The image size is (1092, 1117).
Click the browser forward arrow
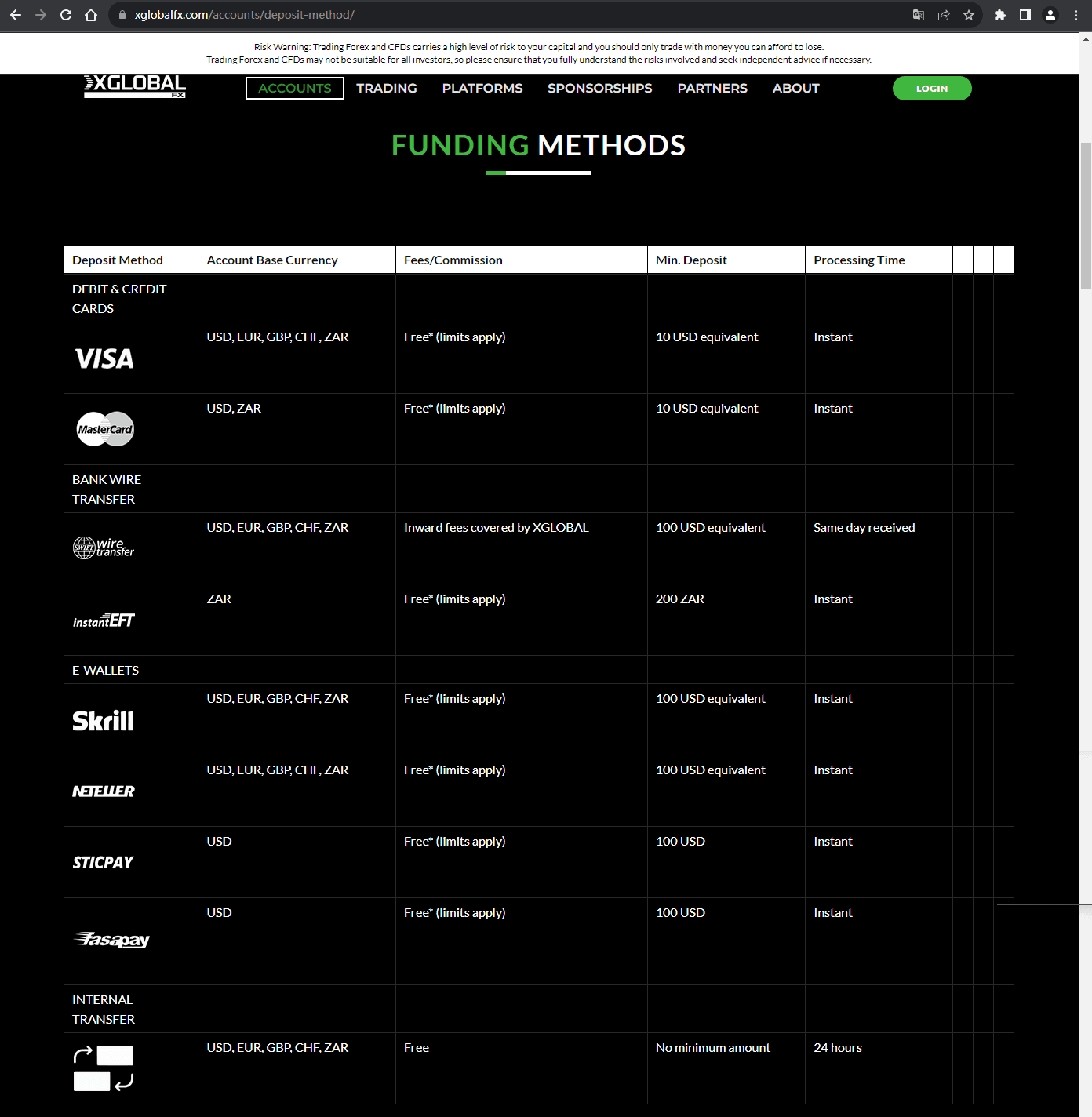click(41, 15)
